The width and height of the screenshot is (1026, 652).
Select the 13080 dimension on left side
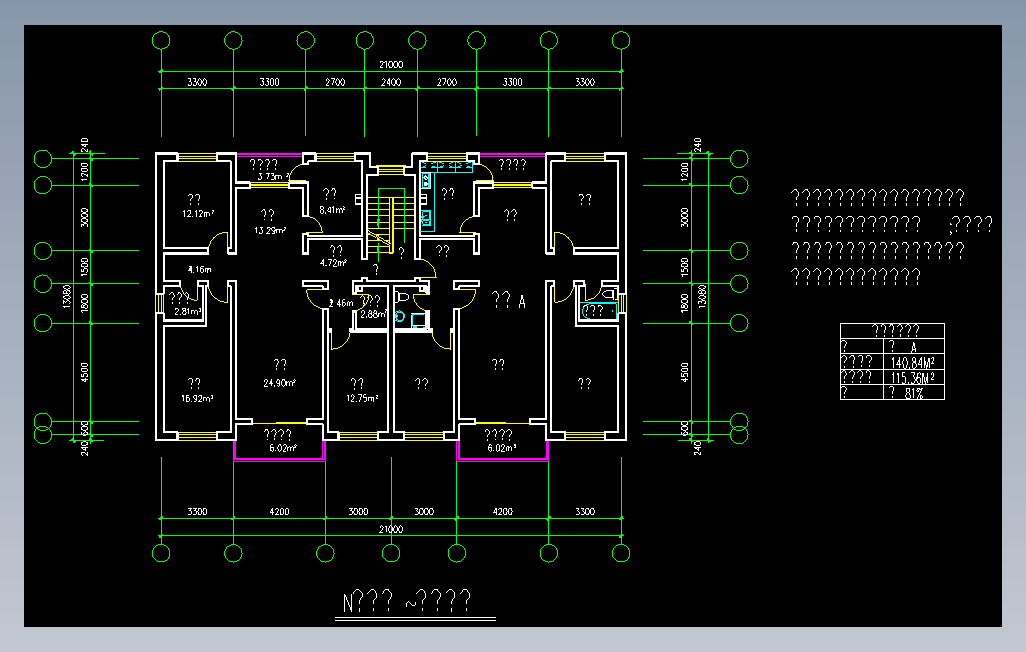[x=66, y=297]
